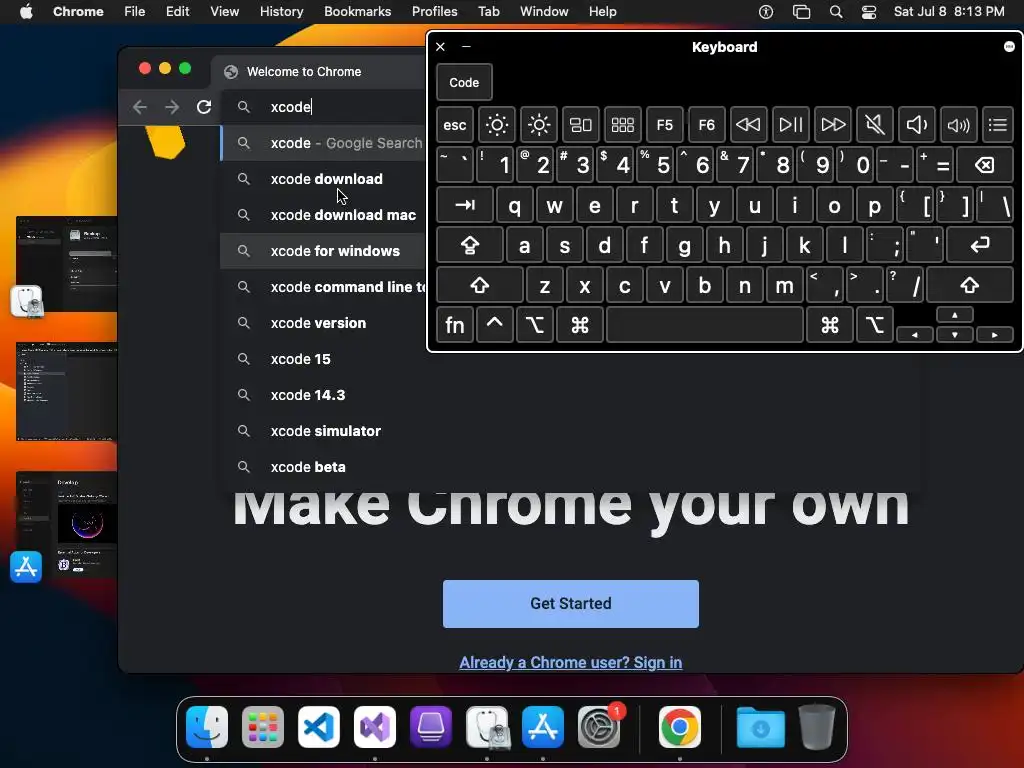Toggle the left option key
Image resolution: width=1024 pixels, height=768 pixels.
(x=534, y=325)
